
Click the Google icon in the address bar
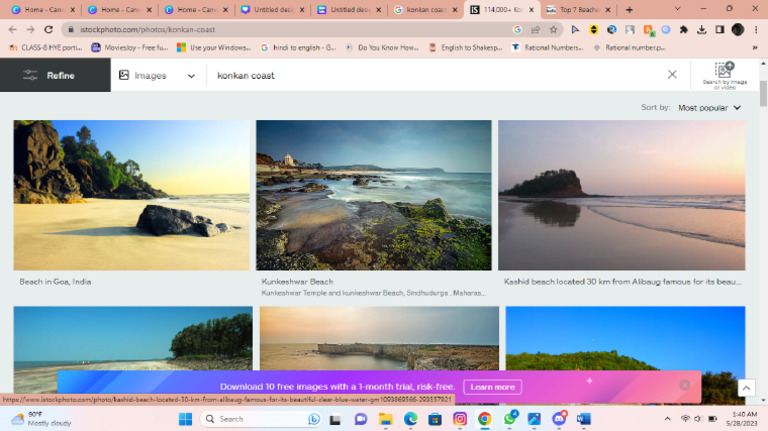click(x=517, y=30)
